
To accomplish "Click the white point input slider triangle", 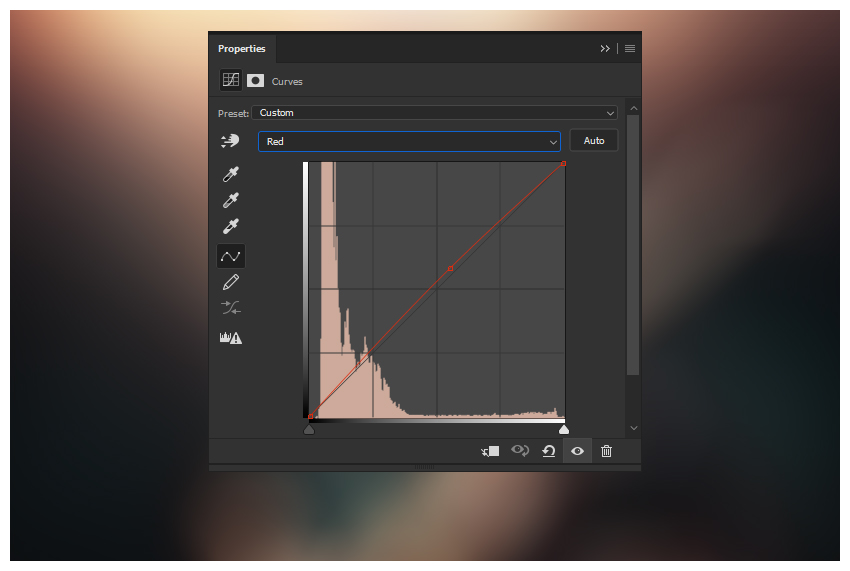I will 564,429.
